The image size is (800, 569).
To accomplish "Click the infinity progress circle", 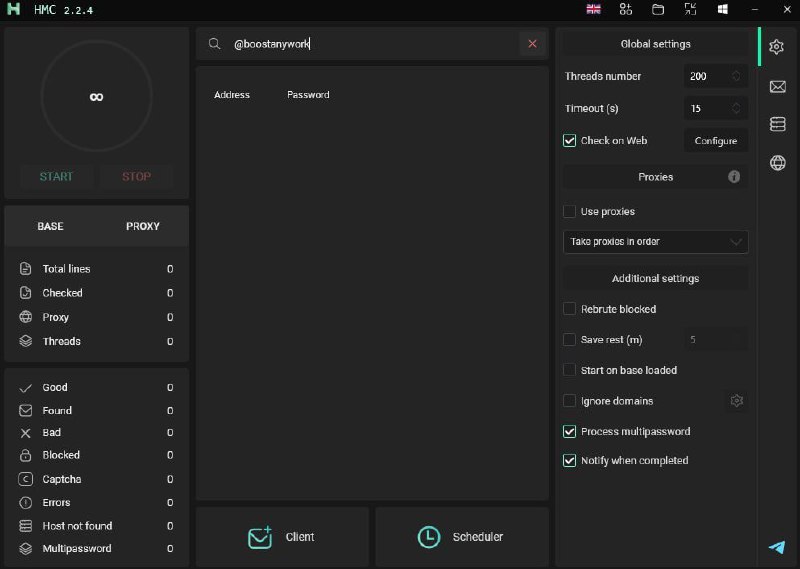I will coord(96,96).
